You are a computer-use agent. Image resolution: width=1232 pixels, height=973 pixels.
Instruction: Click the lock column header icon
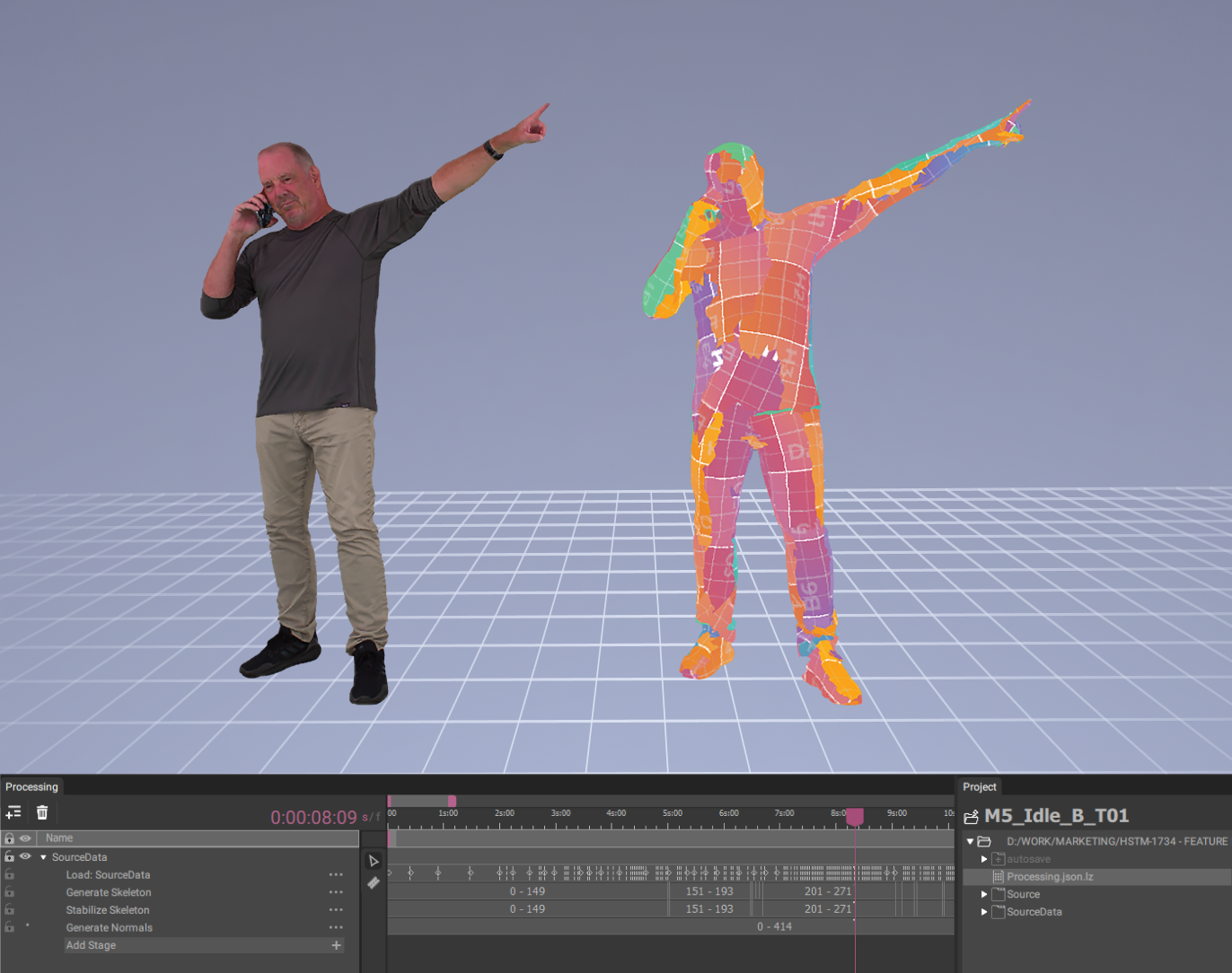point(9,838)
